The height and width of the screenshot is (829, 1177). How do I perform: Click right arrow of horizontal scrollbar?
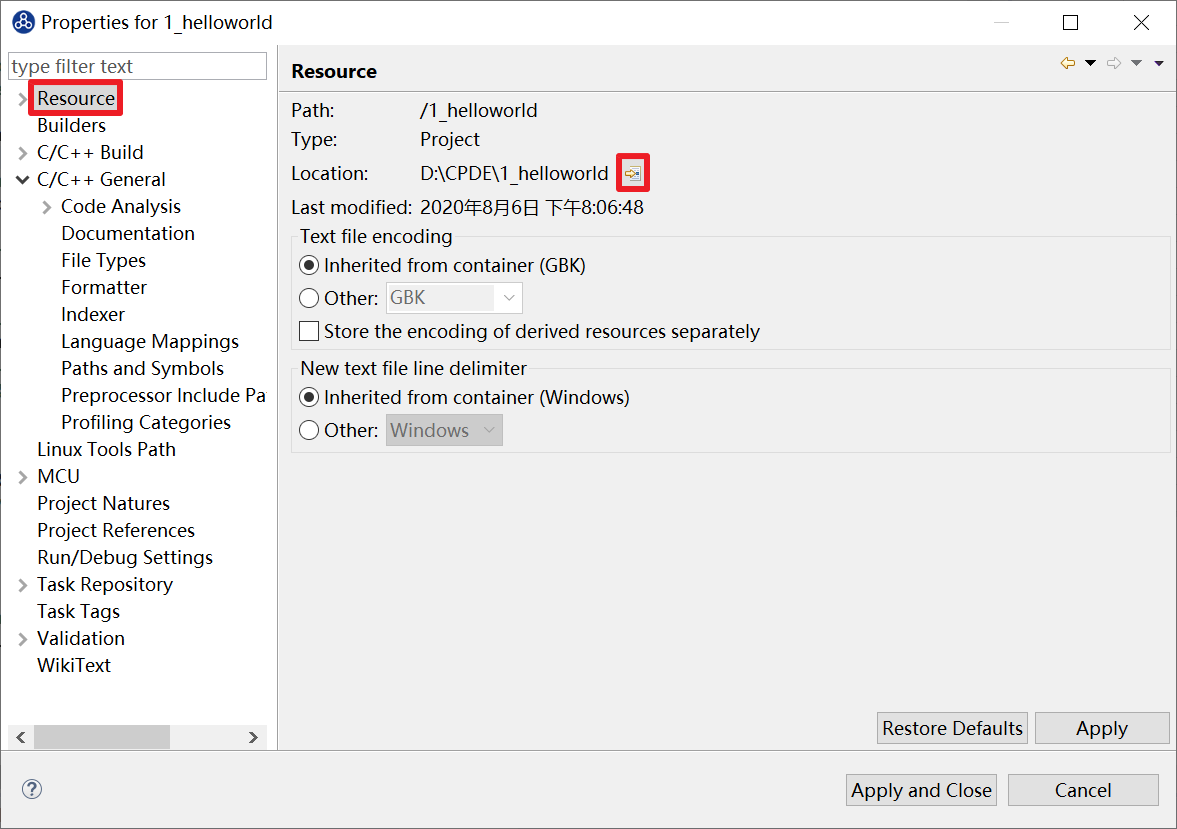click(254, 737)
